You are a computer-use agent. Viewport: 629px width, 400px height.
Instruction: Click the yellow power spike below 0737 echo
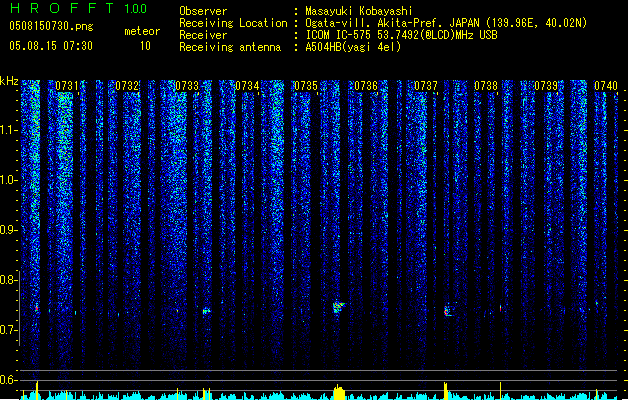click(445, 391)
